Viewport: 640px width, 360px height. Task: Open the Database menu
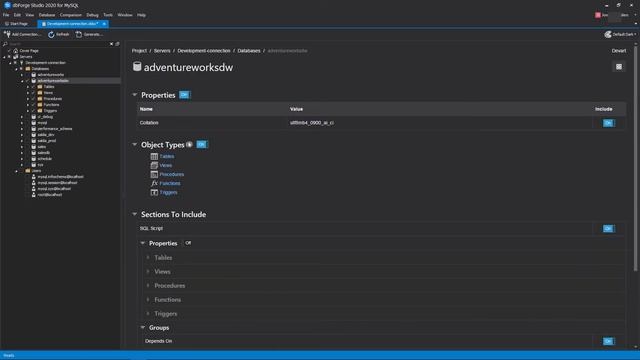pyautogui.click(x=47, y=15)
